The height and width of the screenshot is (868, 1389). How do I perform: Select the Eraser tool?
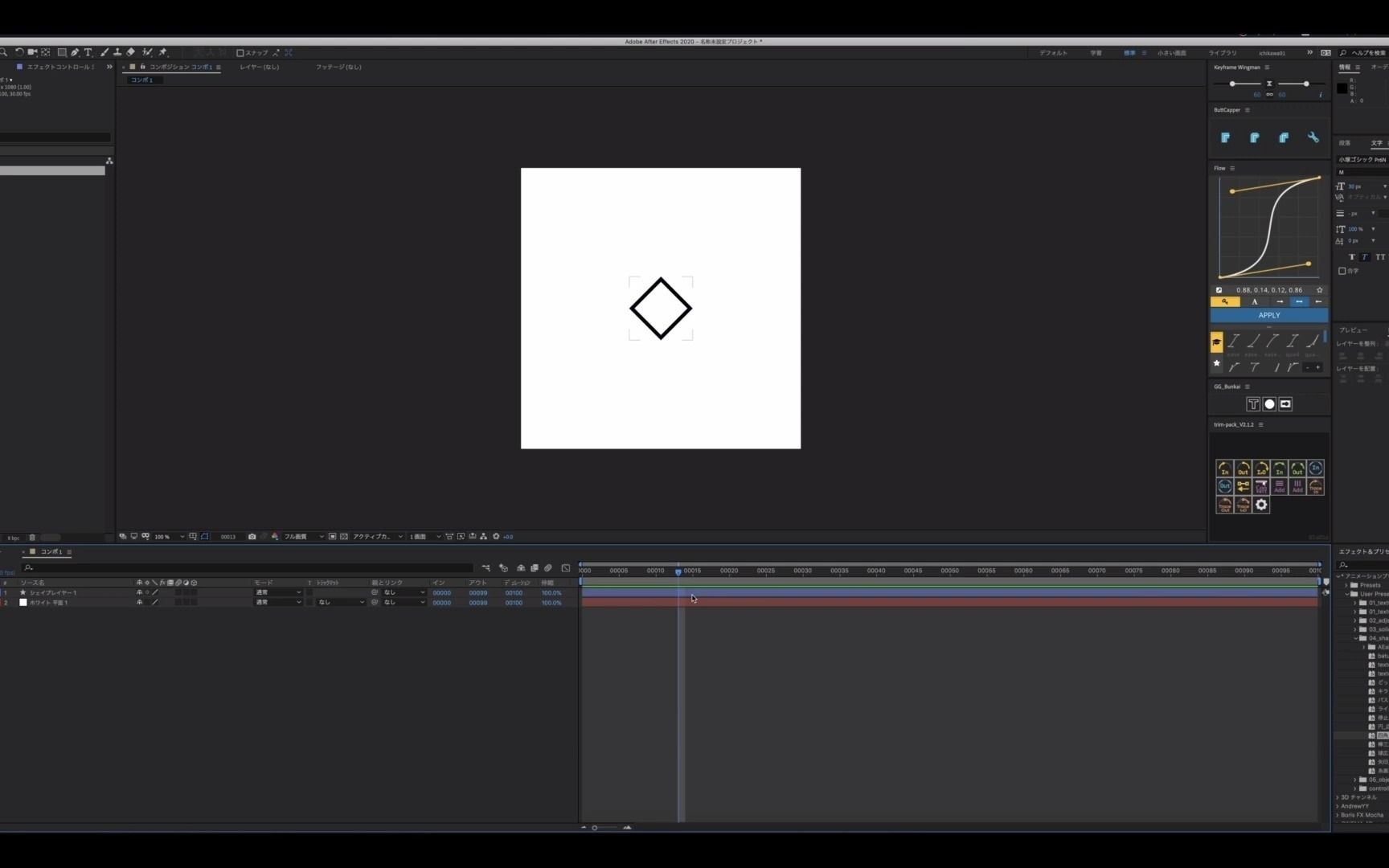coord(130,52)
